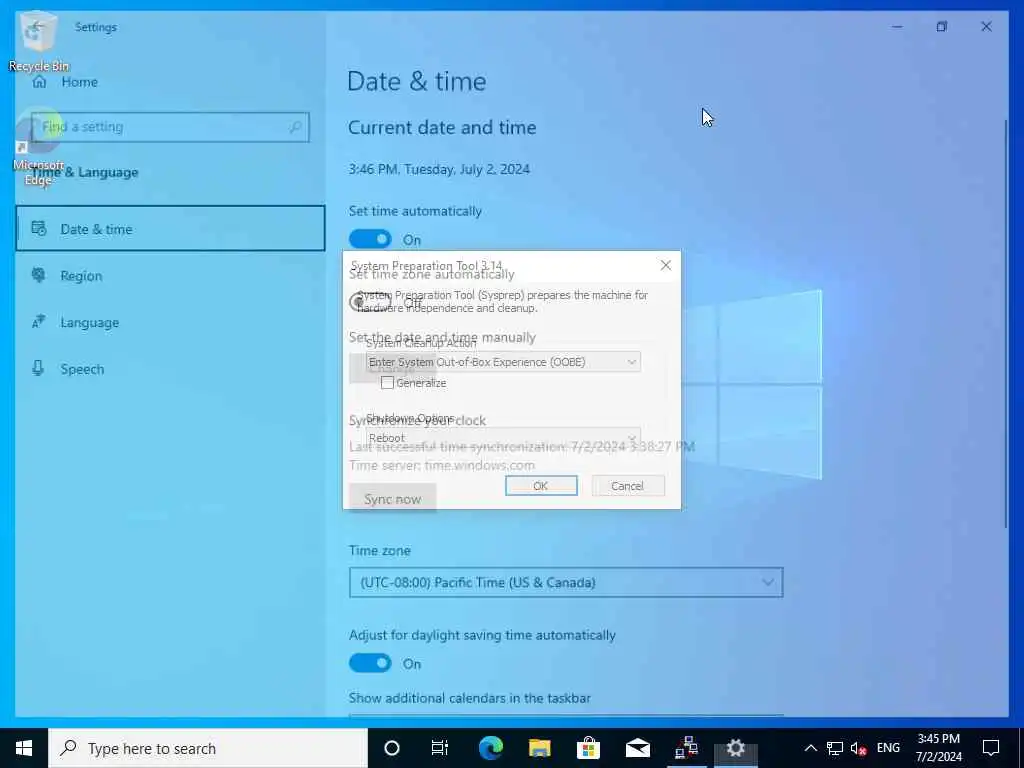1024x768 pixels.
Task: Toggle Adjust for daylight saving time switch
Action: [x=370, y=664]
